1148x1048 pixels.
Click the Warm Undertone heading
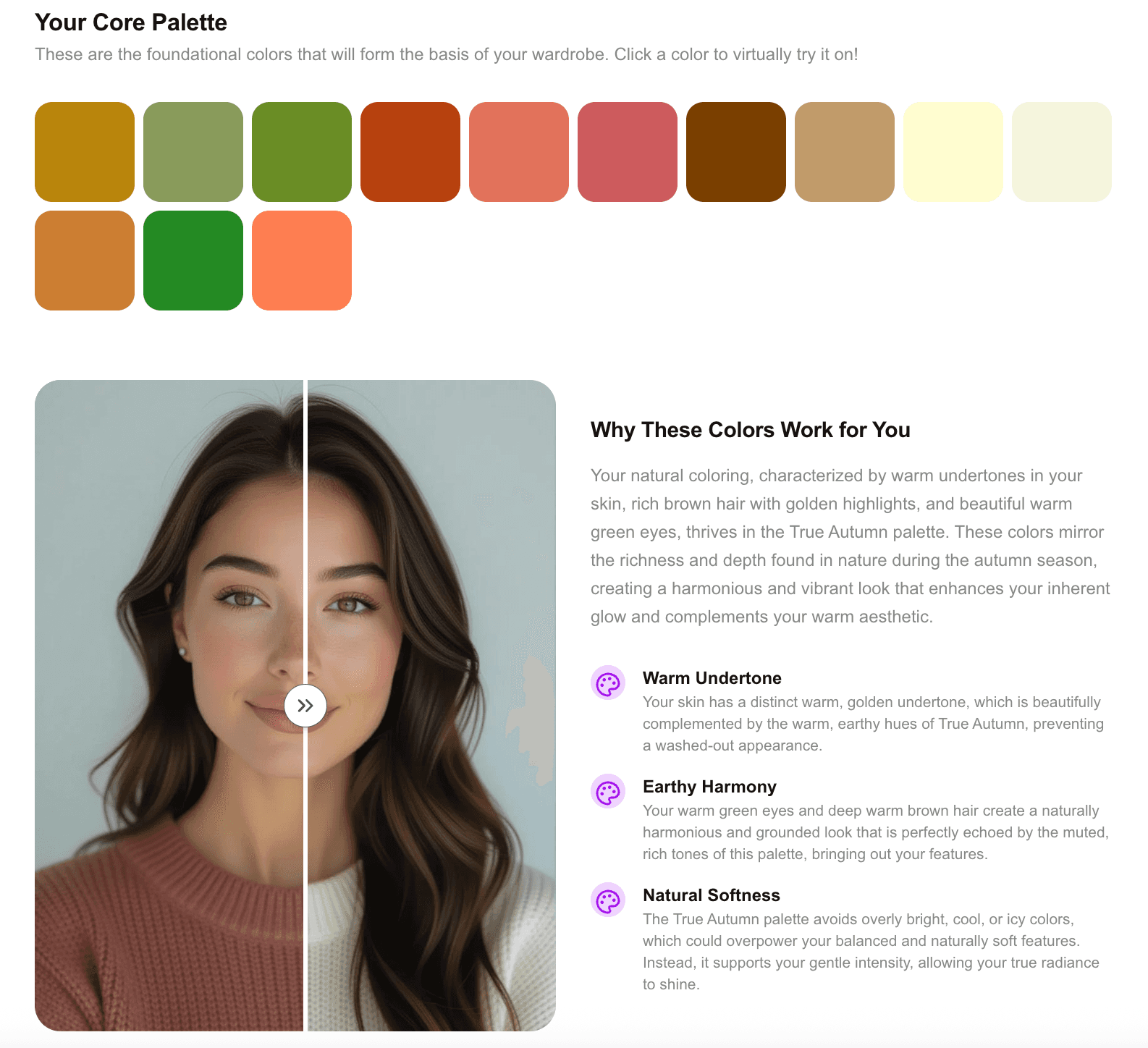[712, 678]
